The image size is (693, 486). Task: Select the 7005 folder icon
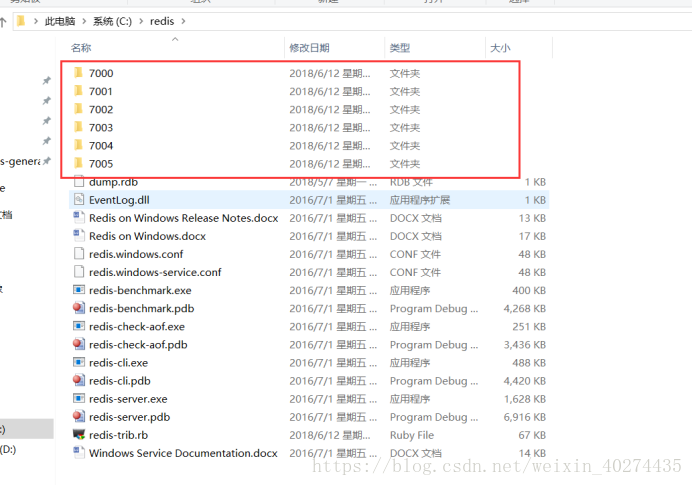click(79, 163)
